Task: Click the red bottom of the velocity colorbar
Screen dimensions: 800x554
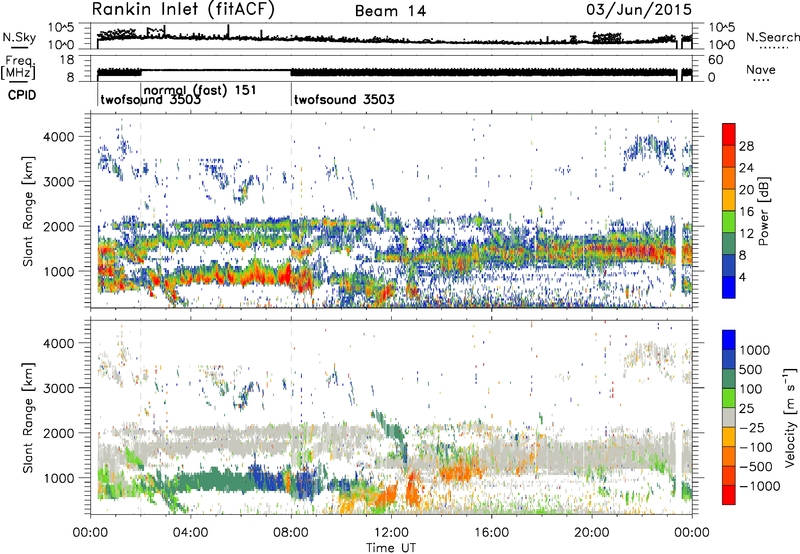Action: click(x=729, y=494)
